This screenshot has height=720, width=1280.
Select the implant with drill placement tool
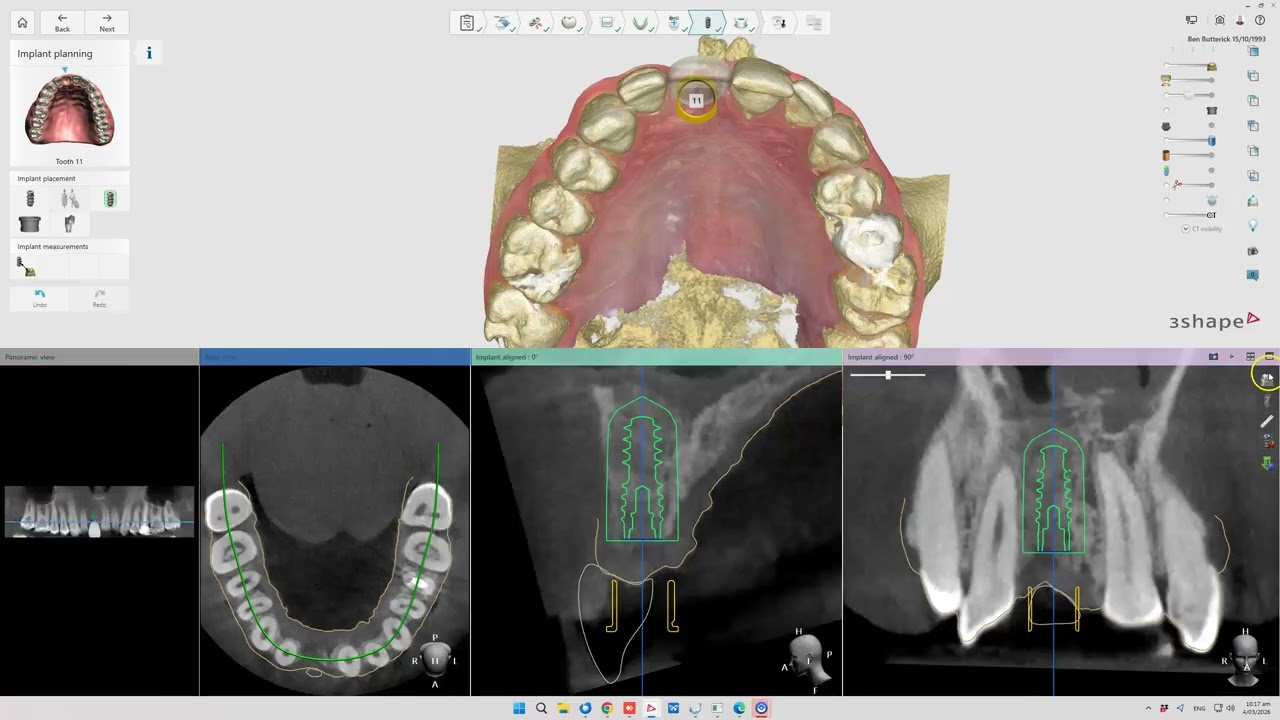[69, 199]
